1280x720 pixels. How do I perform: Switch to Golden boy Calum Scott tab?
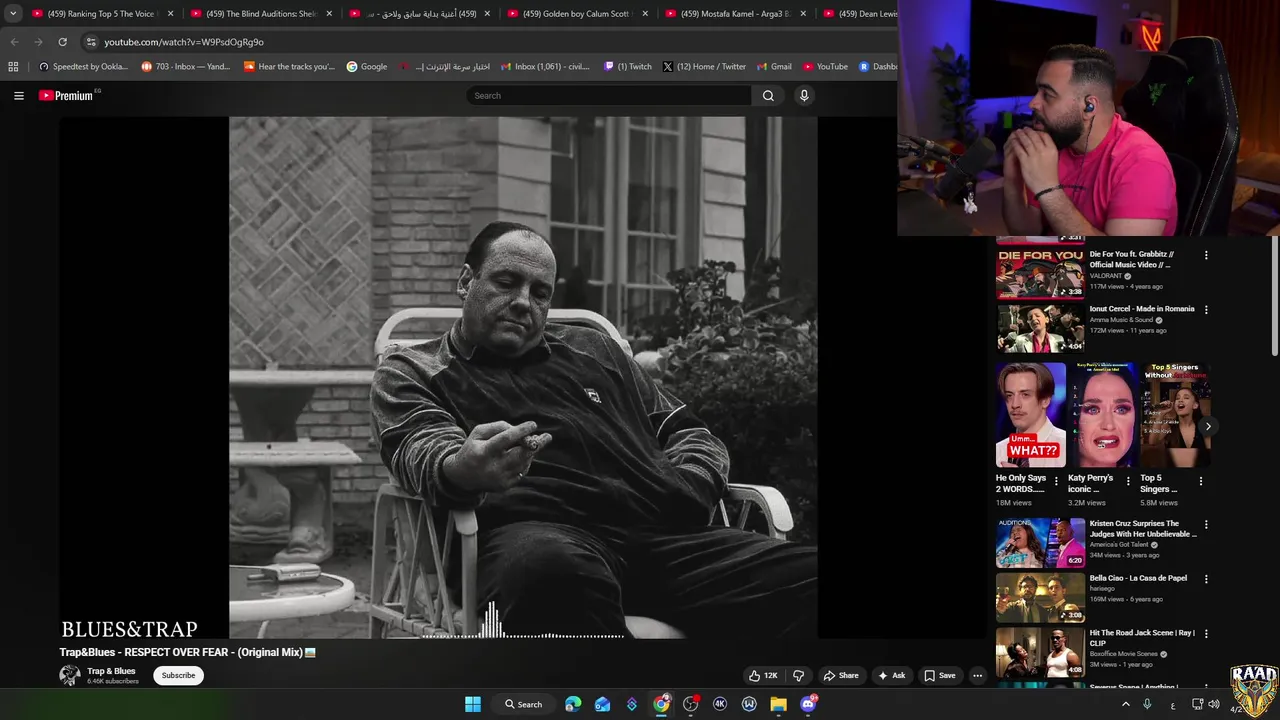pos(577,14)
